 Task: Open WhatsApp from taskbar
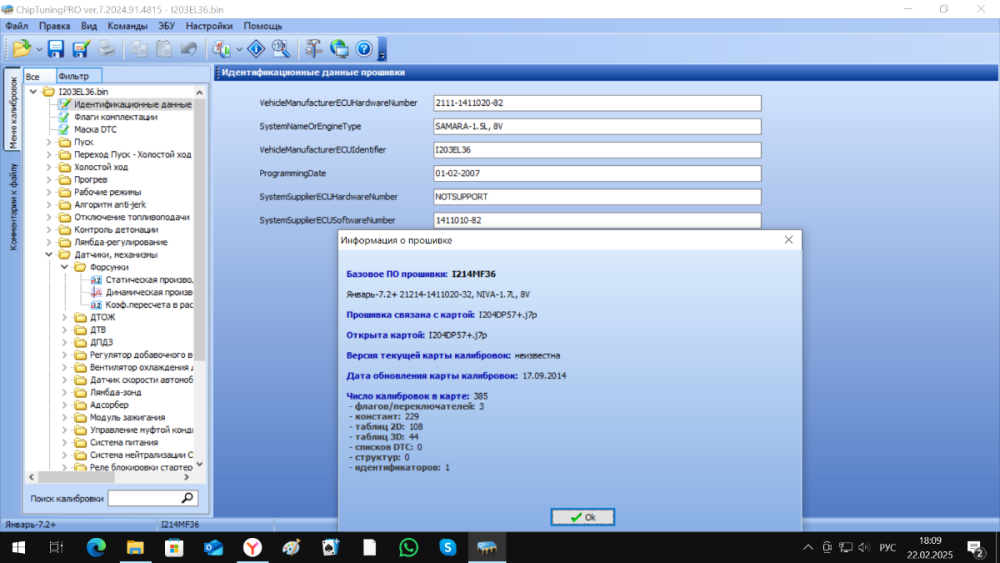408,548
